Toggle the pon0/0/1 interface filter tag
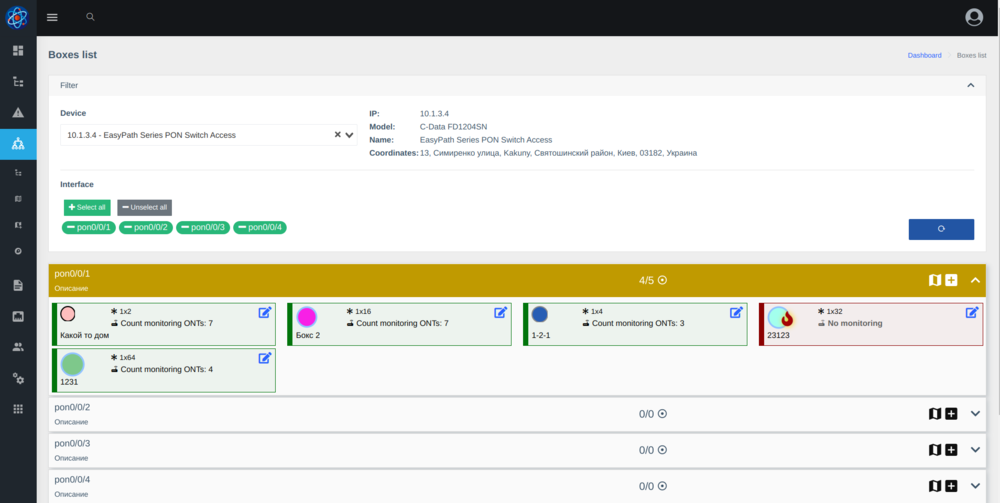1000x503 pixels. (89, 228)
